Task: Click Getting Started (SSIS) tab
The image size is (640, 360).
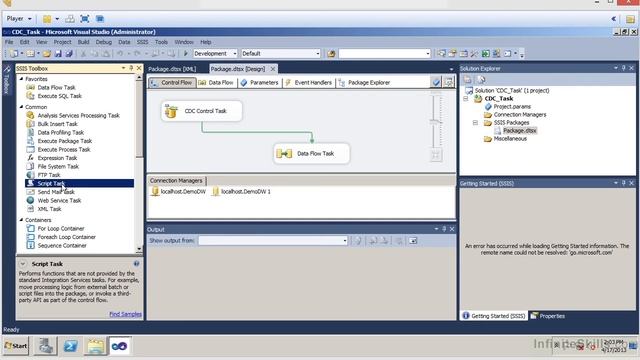Action: [494, 316]
